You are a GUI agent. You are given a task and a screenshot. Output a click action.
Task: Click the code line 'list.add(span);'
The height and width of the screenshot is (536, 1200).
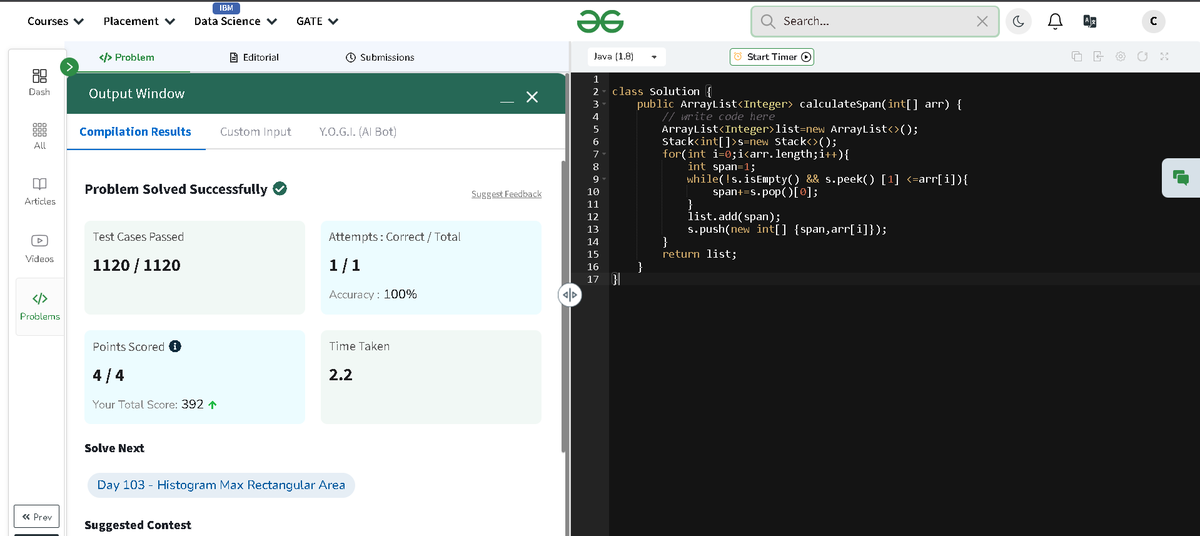[735, 216]
